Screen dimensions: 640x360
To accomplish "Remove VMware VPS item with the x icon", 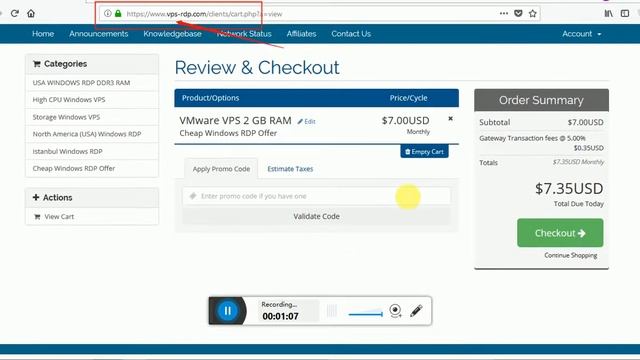I will [x=450, y=118].
